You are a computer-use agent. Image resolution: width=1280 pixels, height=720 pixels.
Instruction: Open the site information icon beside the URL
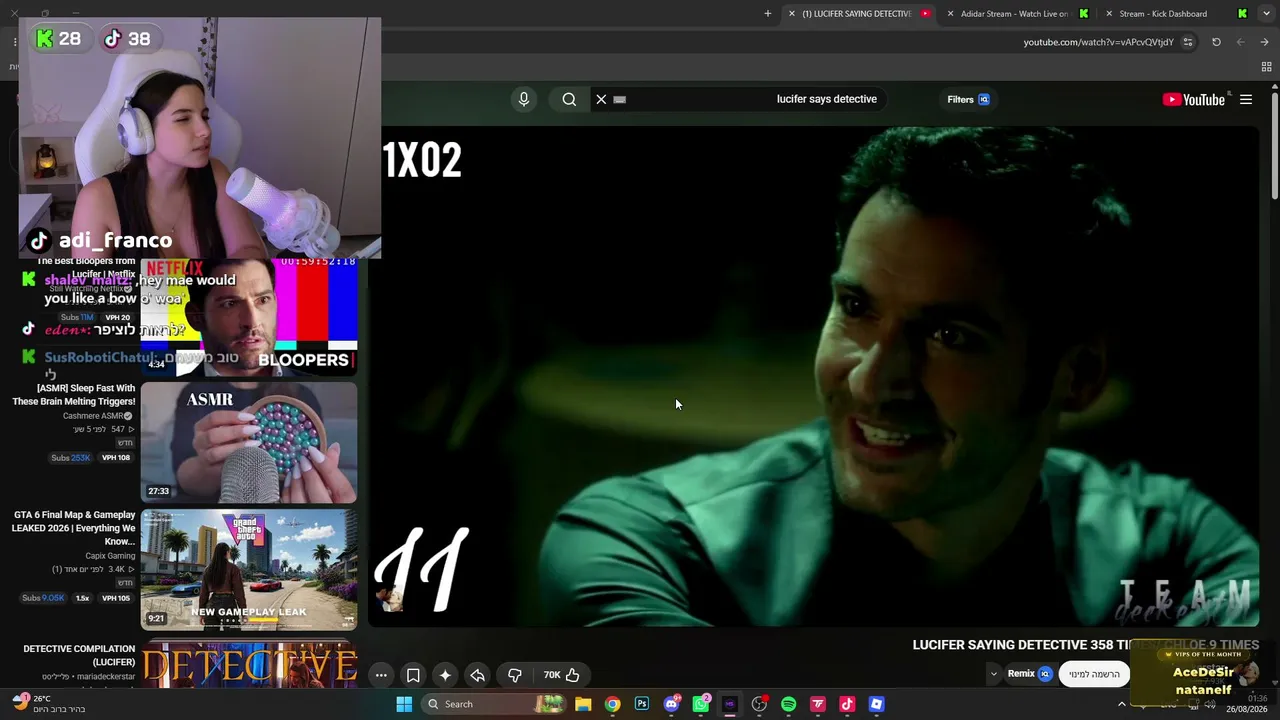pos(1188,42)
